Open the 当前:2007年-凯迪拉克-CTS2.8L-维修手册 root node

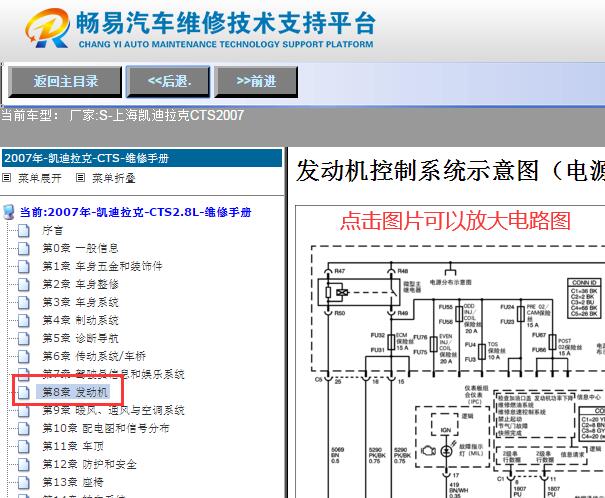pyautogui.click(x=135, y=212)
